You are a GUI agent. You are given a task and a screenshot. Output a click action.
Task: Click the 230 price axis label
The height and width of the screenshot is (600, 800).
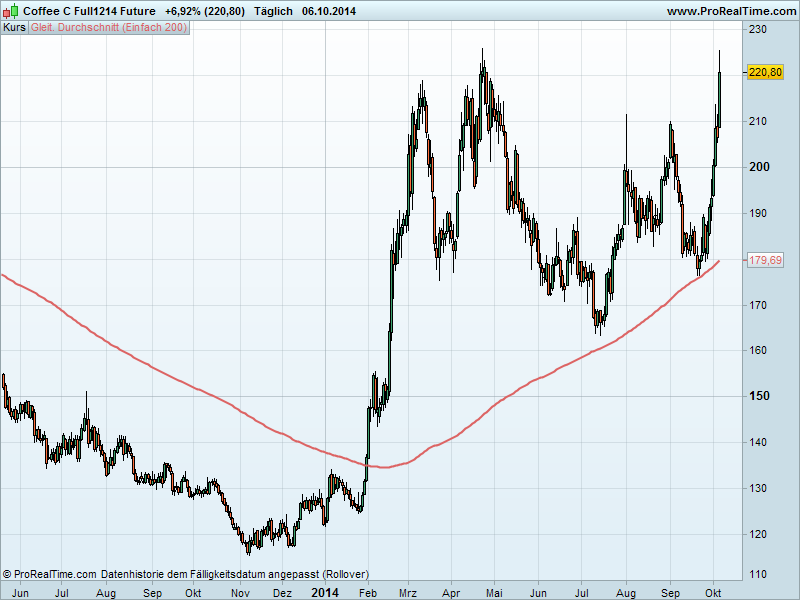coord(758,29)
